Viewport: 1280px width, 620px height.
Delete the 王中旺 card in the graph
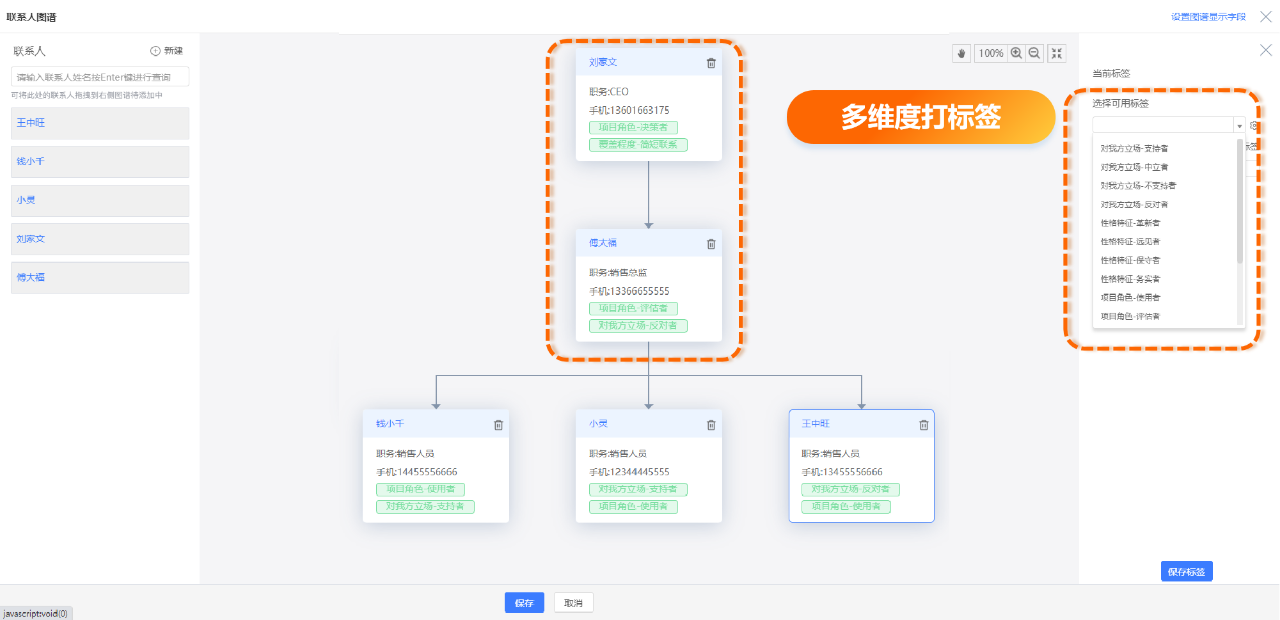point(924,425)
